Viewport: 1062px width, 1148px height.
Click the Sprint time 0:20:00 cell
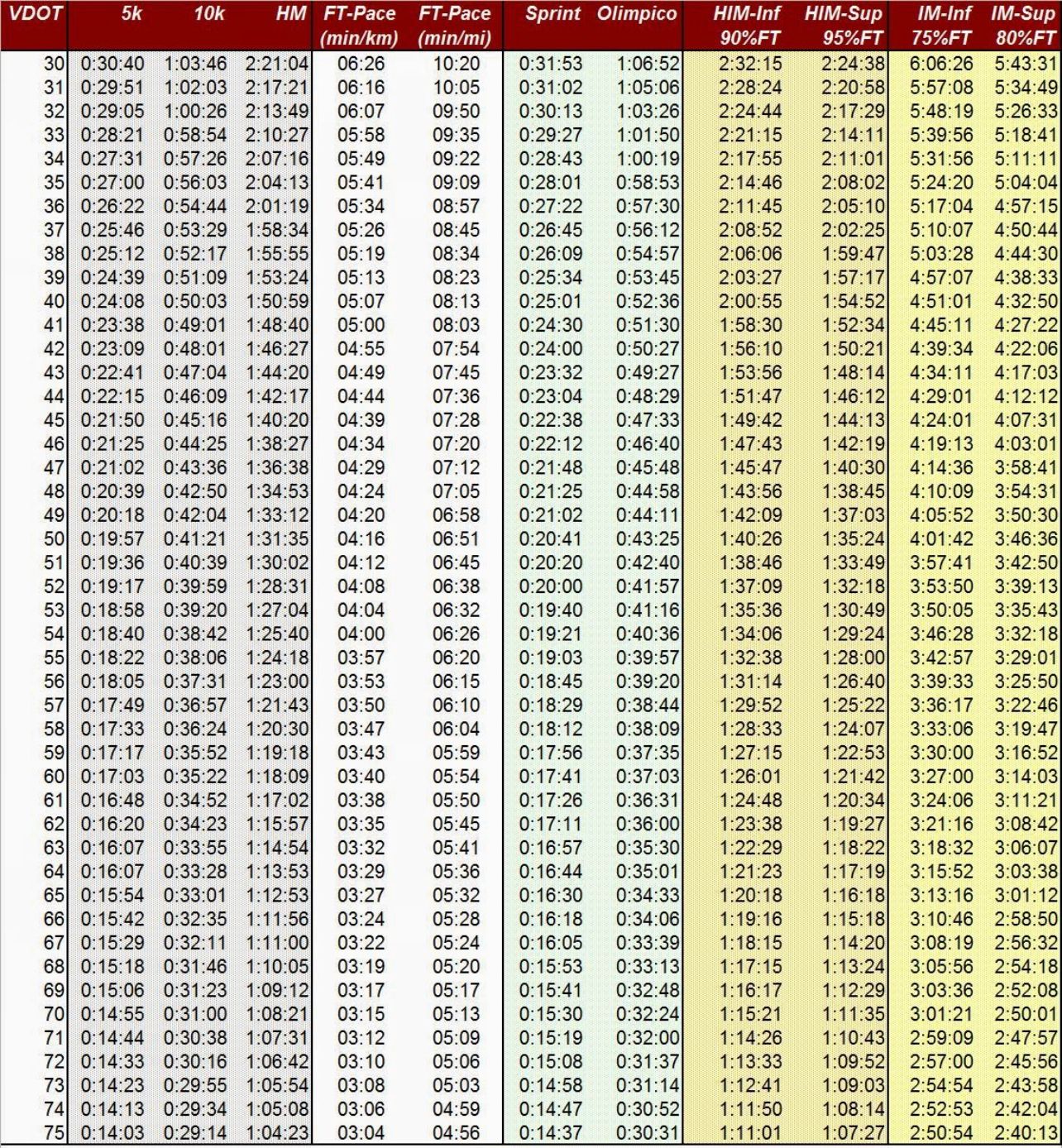pos(550,586)
